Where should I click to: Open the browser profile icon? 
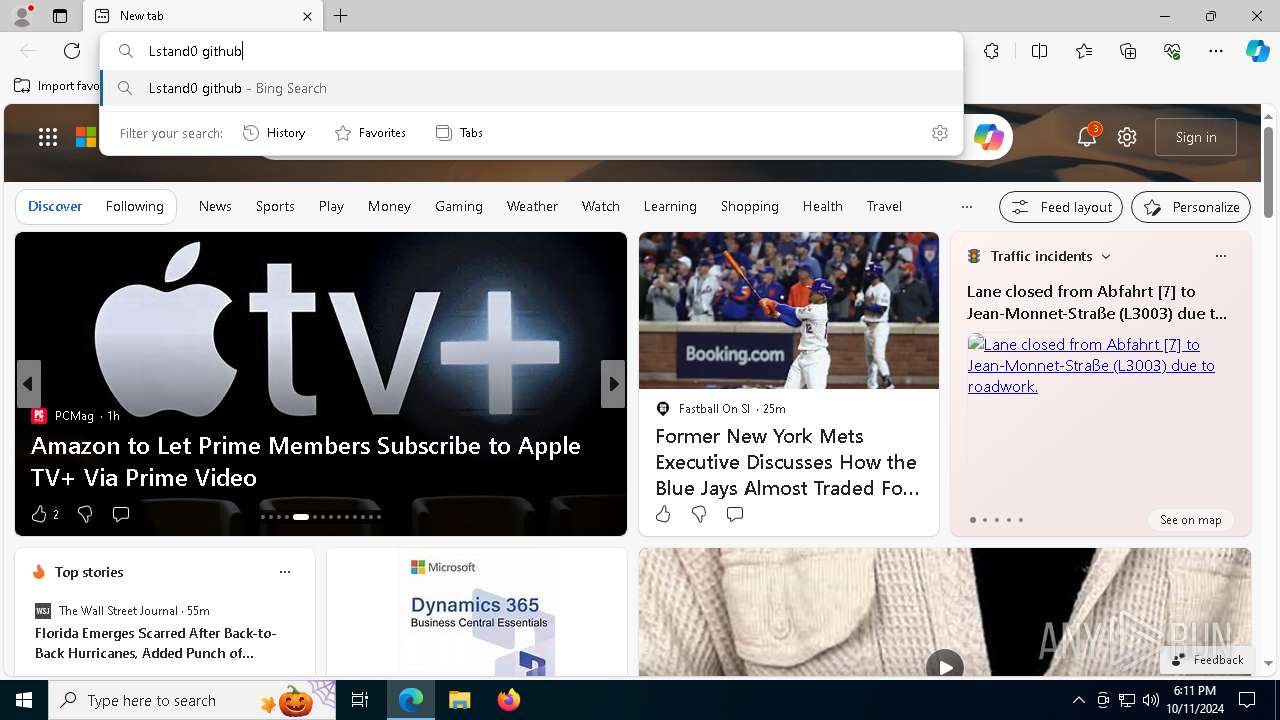pos(22,16)
